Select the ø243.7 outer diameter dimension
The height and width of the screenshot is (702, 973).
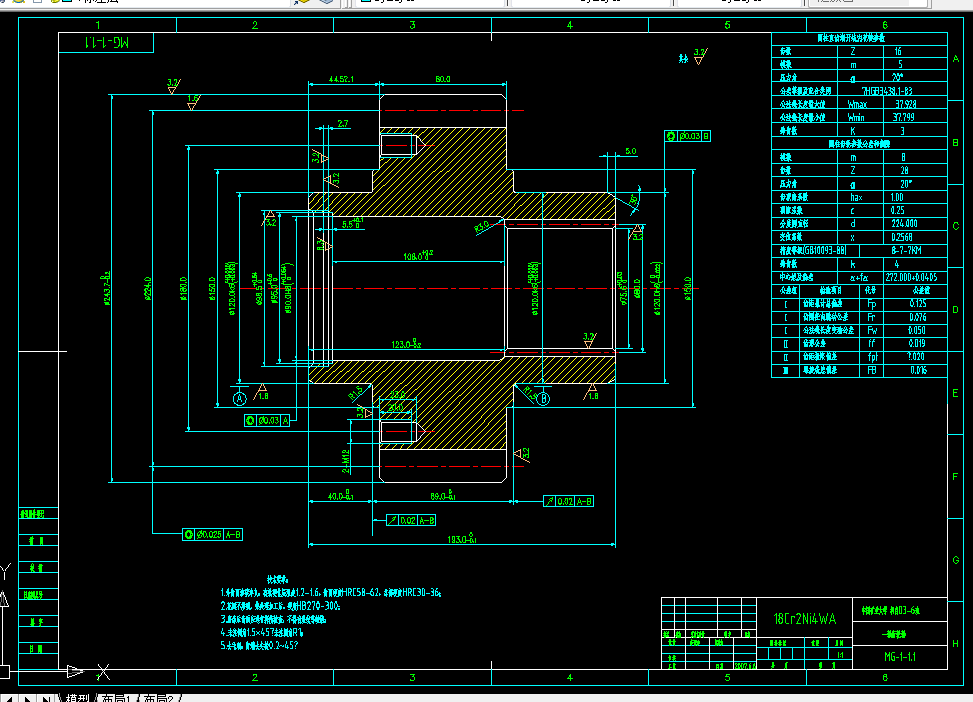point(106,289)
